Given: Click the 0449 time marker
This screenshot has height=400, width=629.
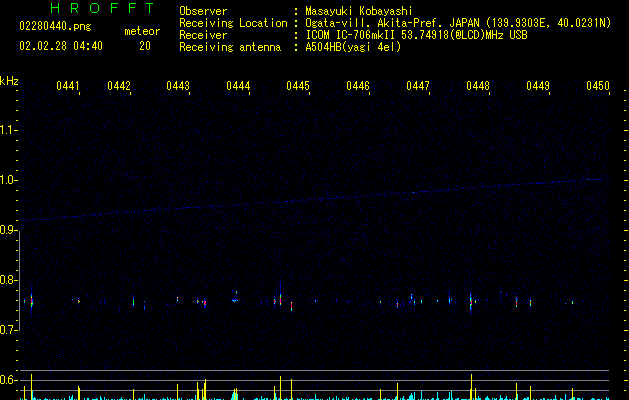Looking at the screenshot, I should 538,86.
